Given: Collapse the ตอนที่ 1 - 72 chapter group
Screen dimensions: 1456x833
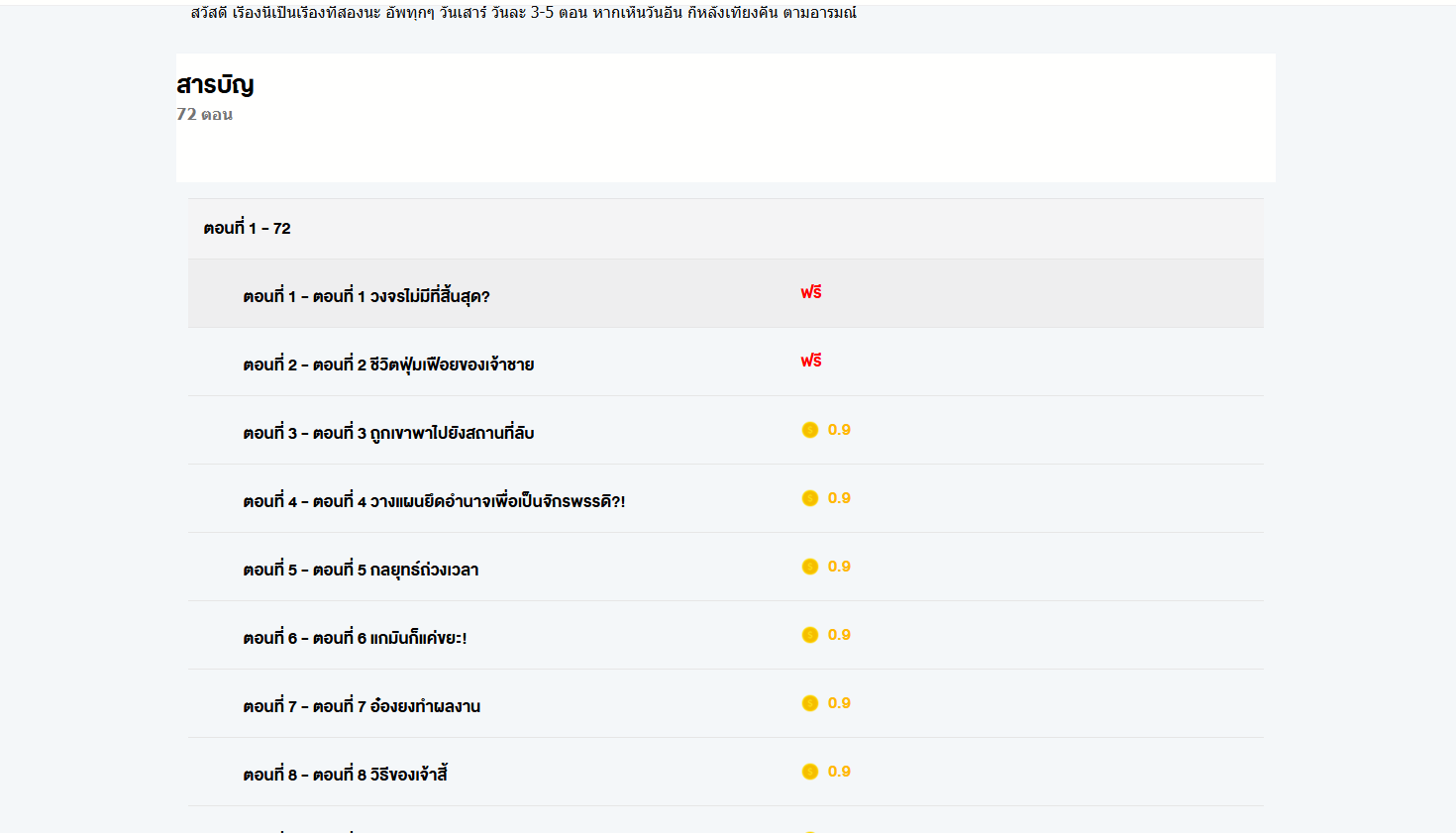Looking at the screenshot, I should 247,229.
